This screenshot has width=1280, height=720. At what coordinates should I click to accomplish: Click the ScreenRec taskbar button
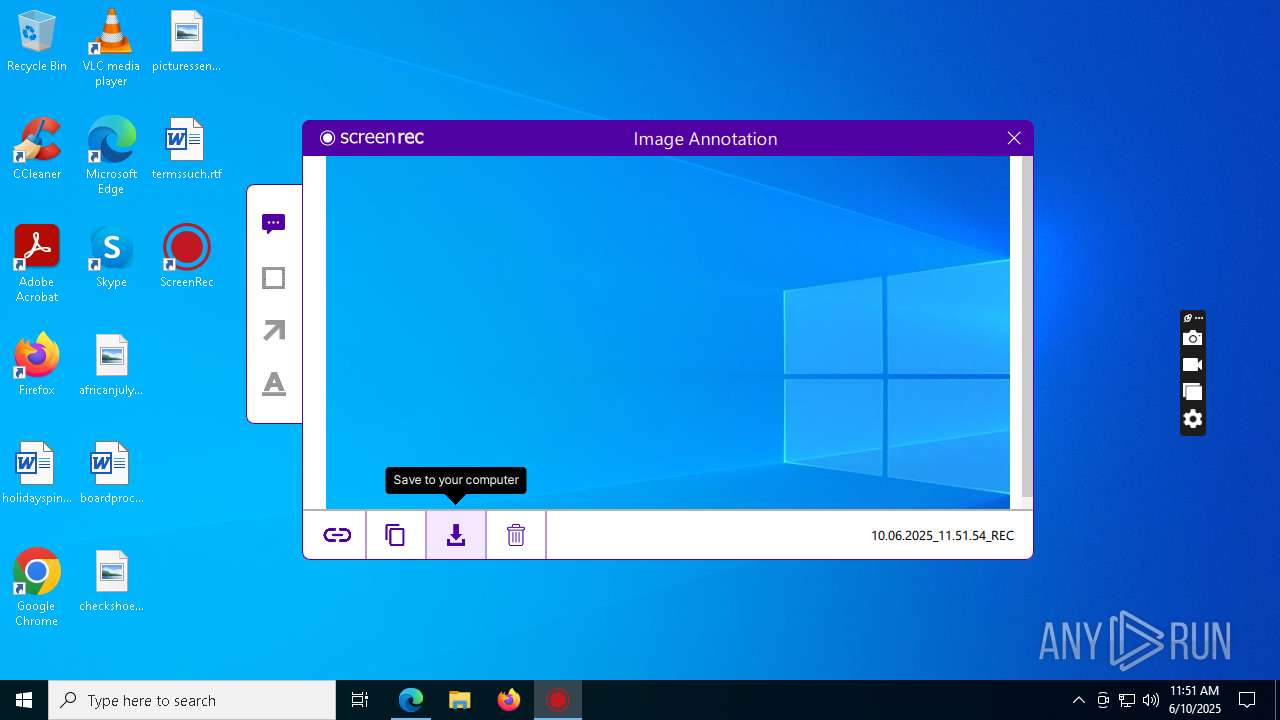coord(558,700)
